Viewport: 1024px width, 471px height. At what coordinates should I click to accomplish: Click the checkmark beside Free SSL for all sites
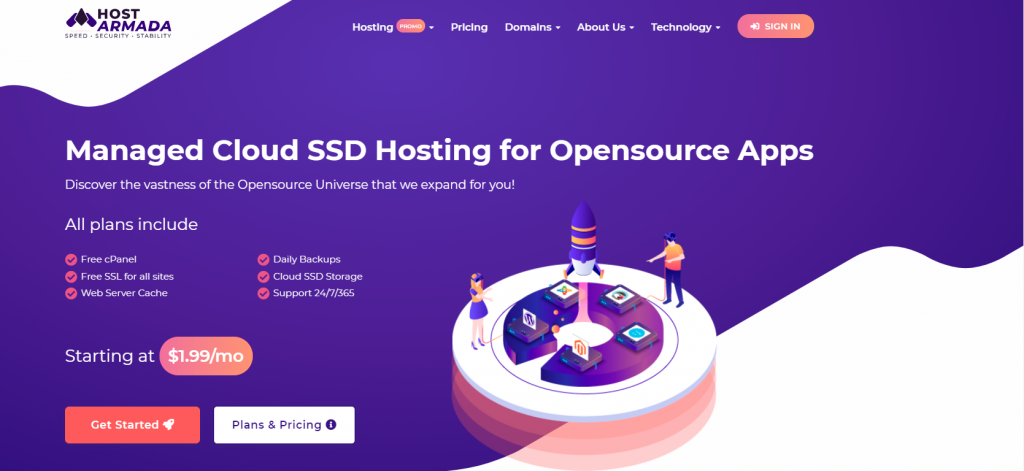tap(71, 276)
